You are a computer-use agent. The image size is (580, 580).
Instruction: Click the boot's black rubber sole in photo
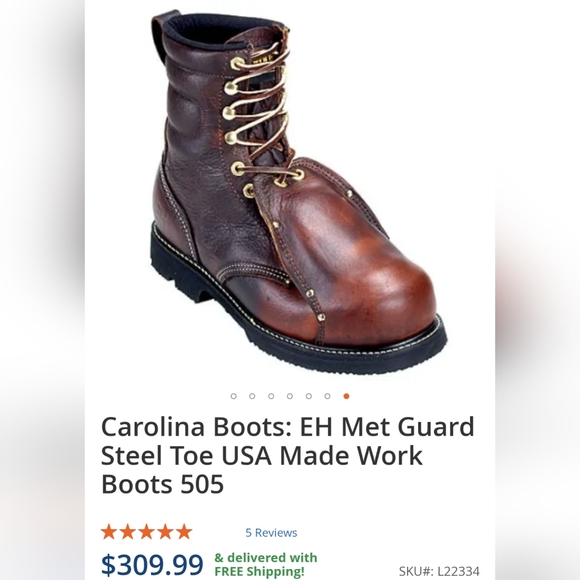pos(296,333)
